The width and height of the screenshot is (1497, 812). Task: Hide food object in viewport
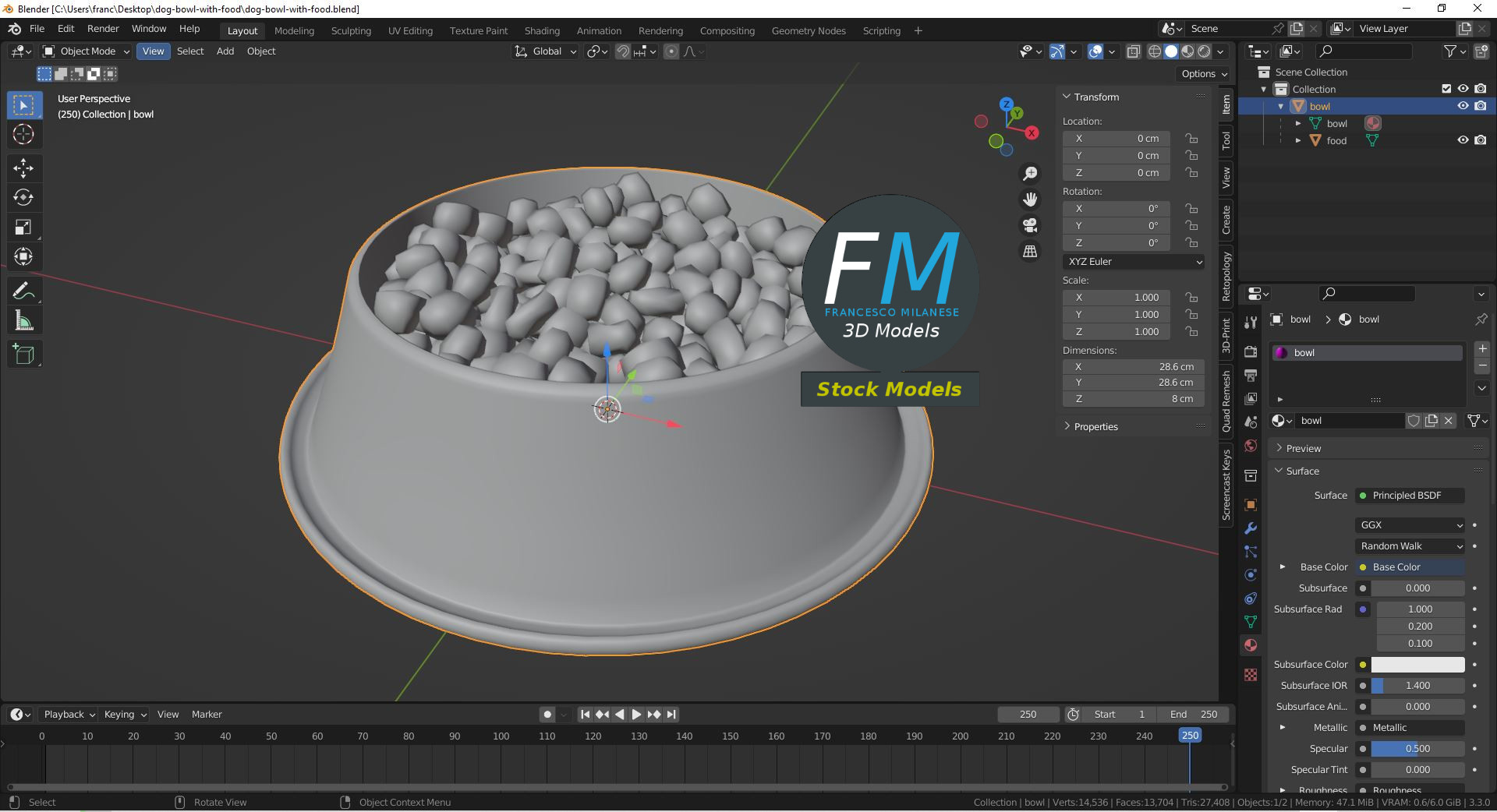(1463, 140)
